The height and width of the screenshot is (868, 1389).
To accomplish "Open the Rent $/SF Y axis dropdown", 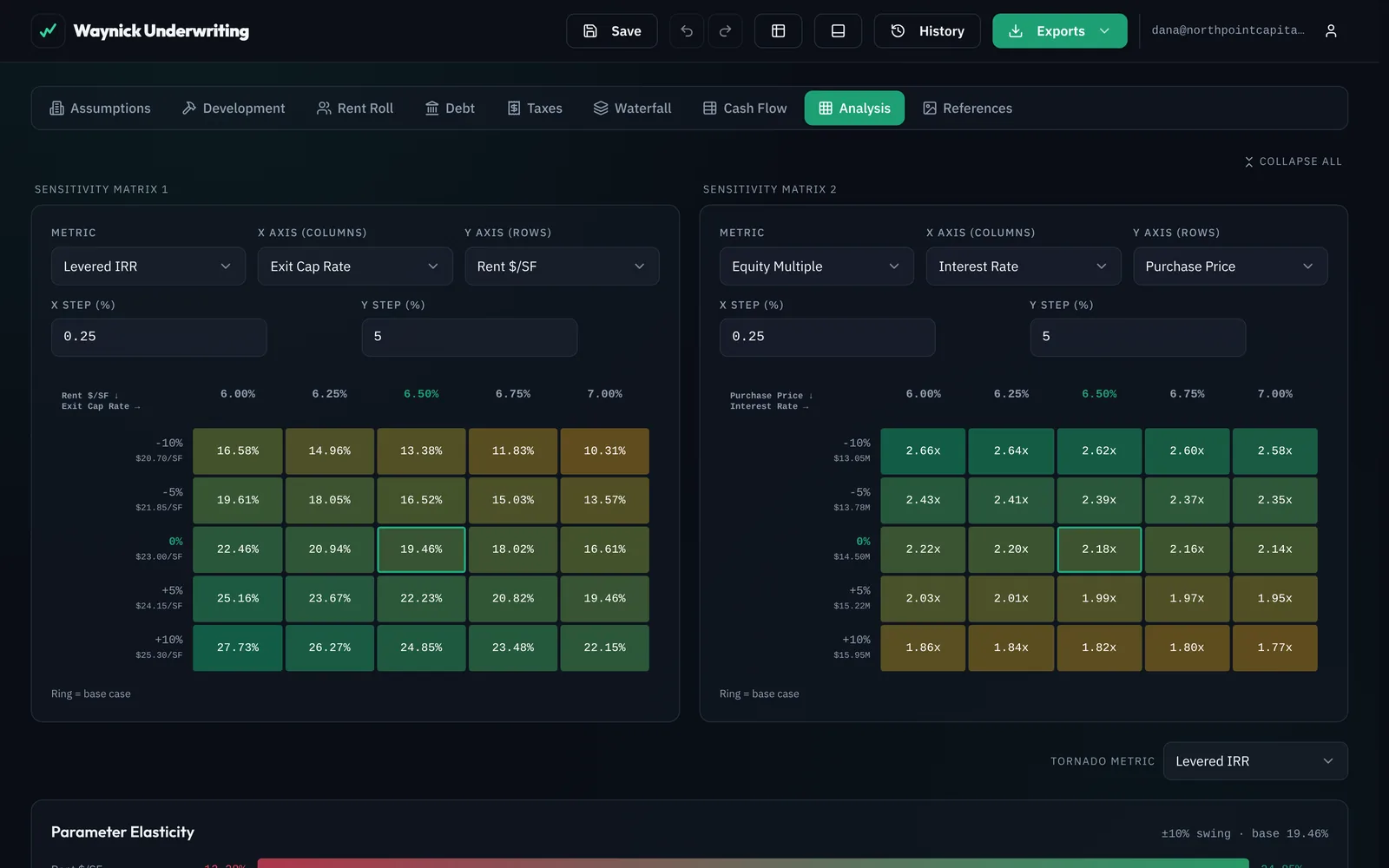I will [562, 266].
